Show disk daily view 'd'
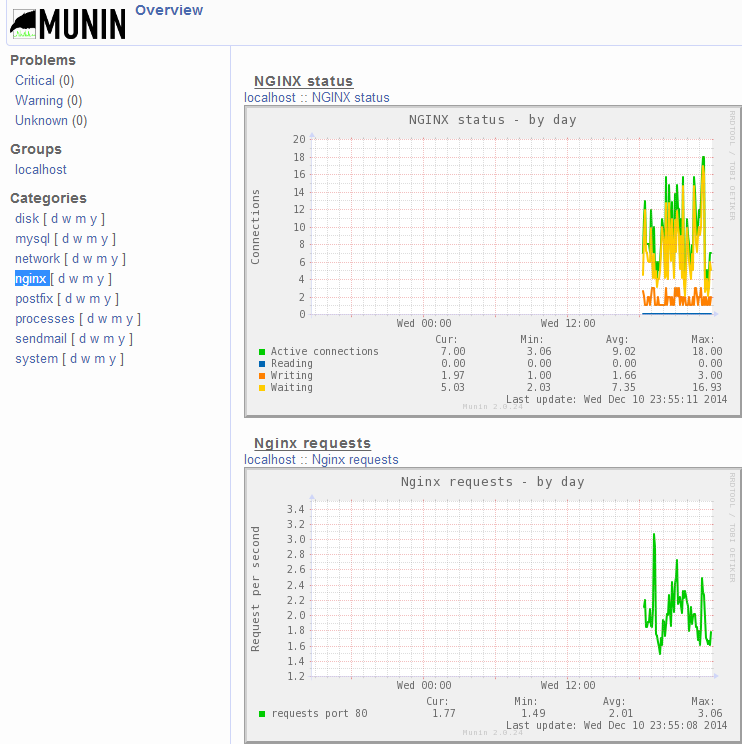 (55, 218)
